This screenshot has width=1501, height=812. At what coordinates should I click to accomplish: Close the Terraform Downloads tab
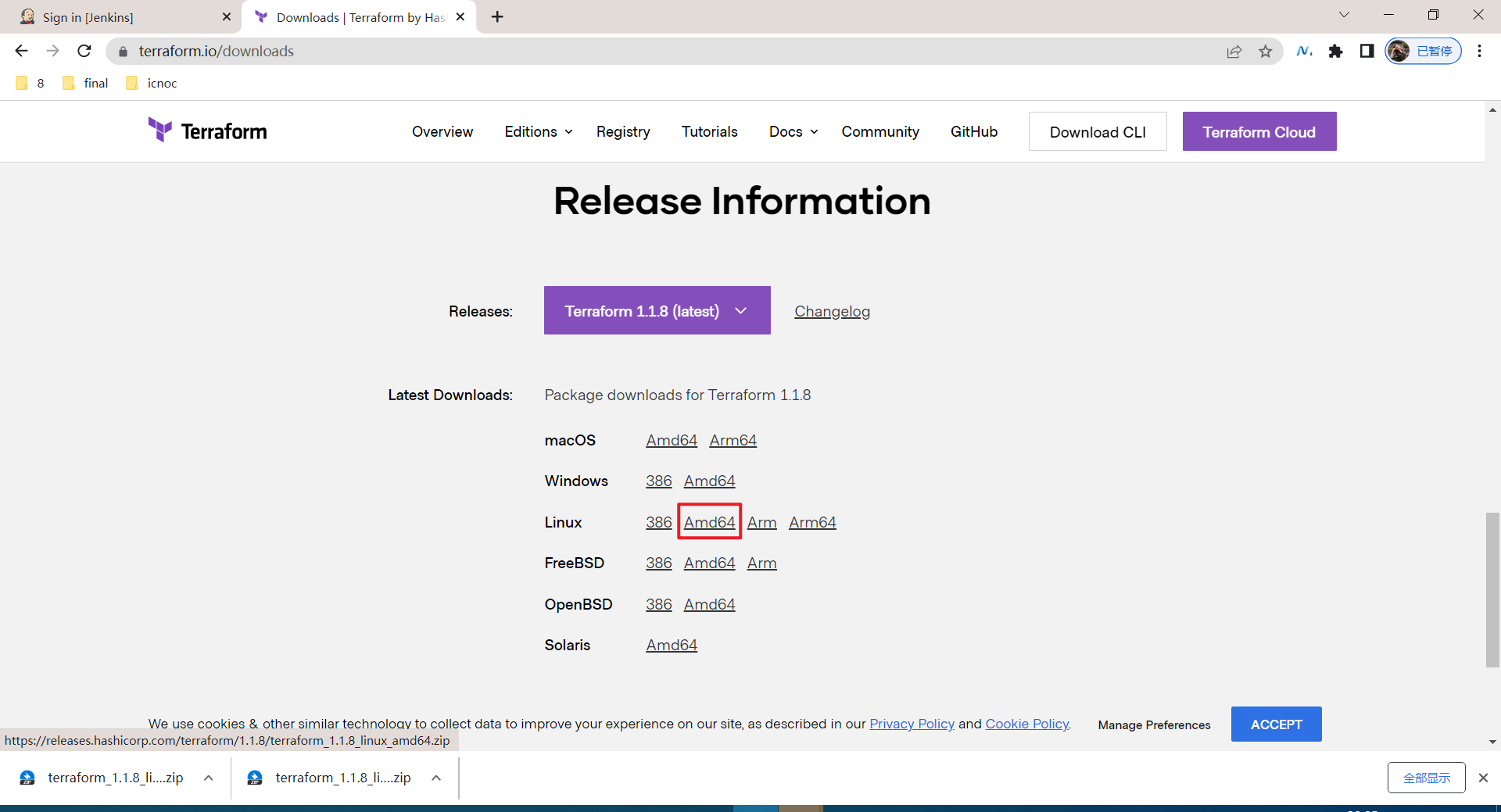pos(460,16)
